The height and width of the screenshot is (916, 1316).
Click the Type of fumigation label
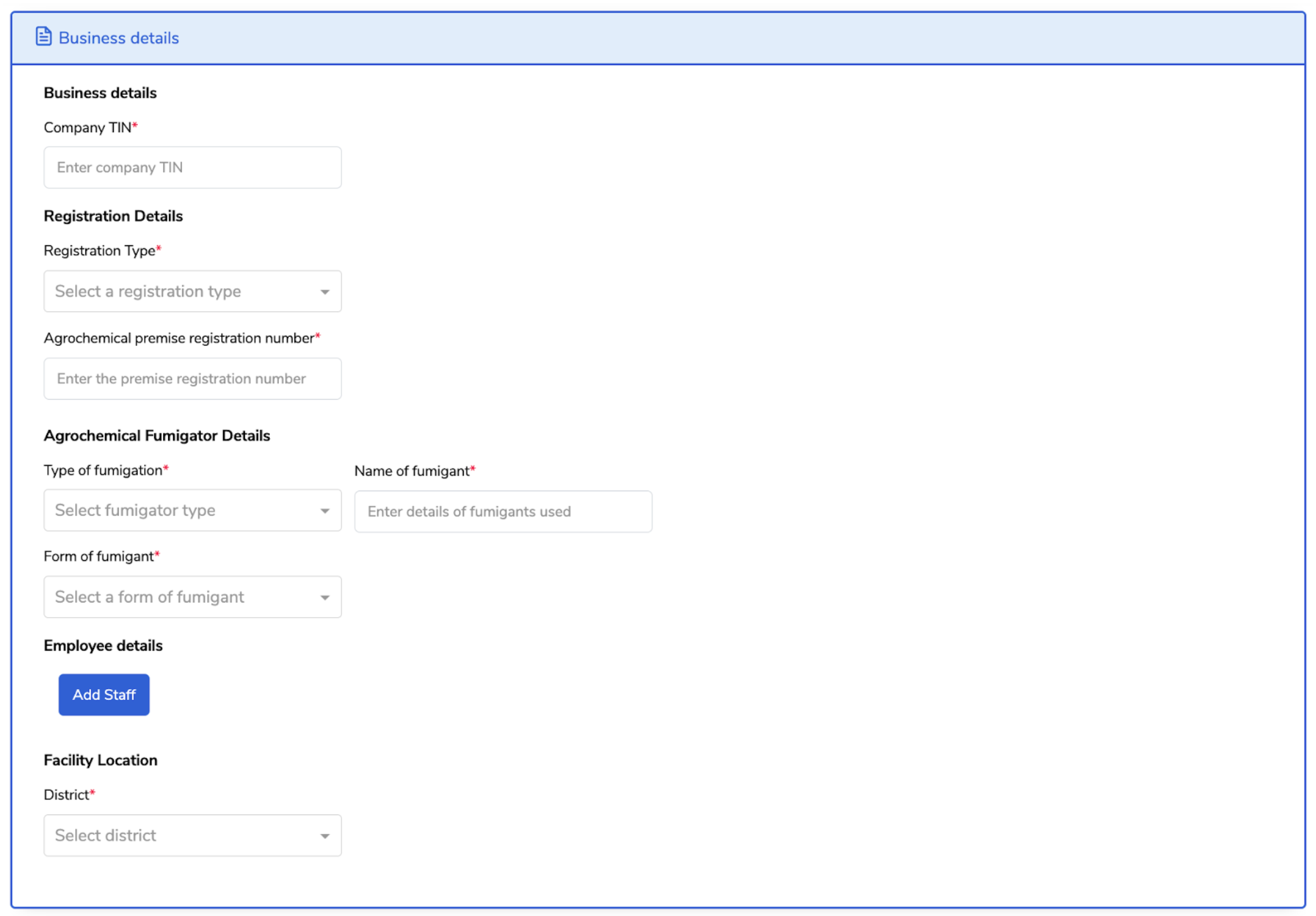[x=102, y=470]
